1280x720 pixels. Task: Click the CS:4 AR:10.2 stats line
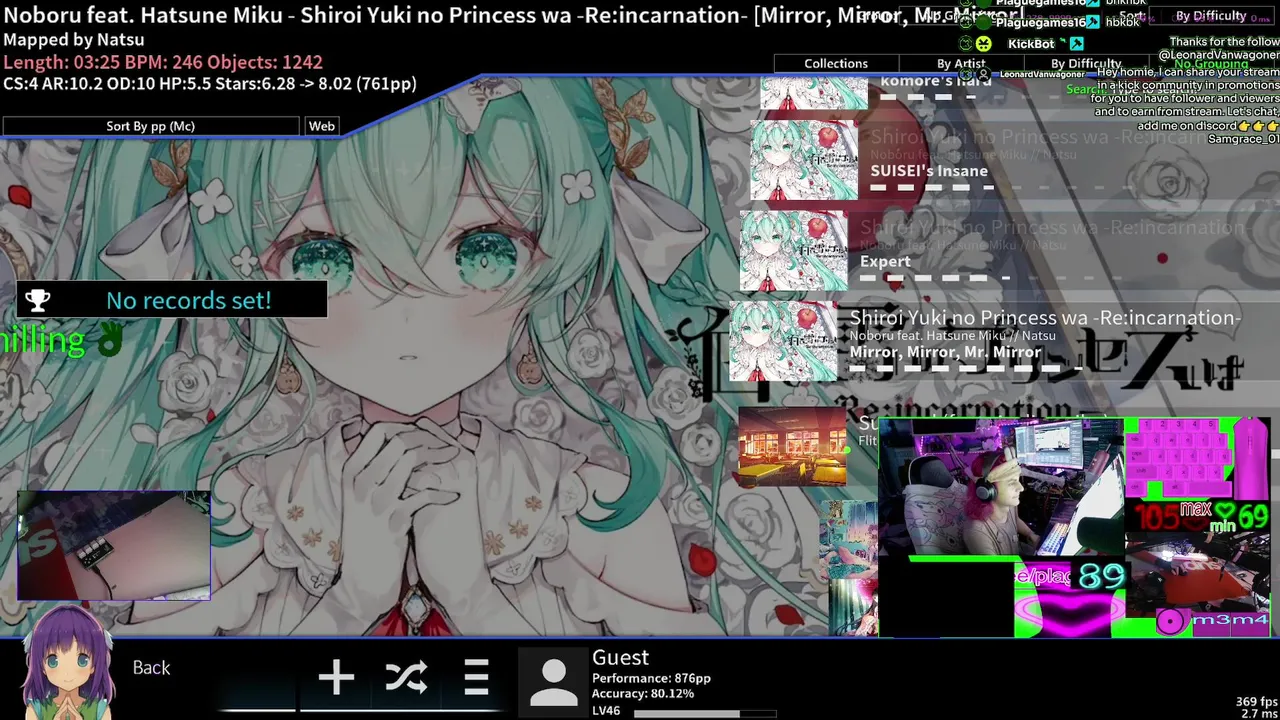(210, 84)
